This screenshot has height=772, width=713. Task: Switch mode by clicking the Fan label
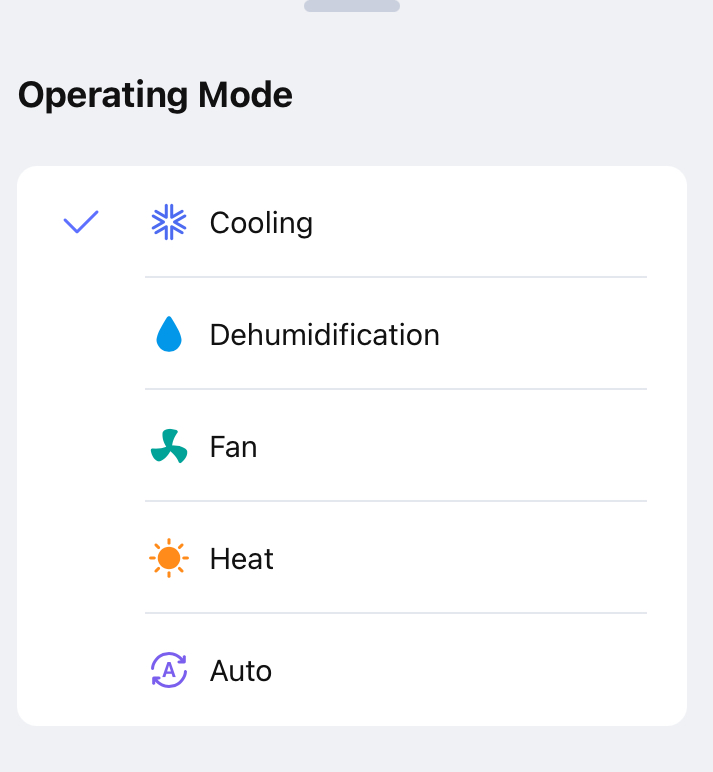tap(233, 446)
